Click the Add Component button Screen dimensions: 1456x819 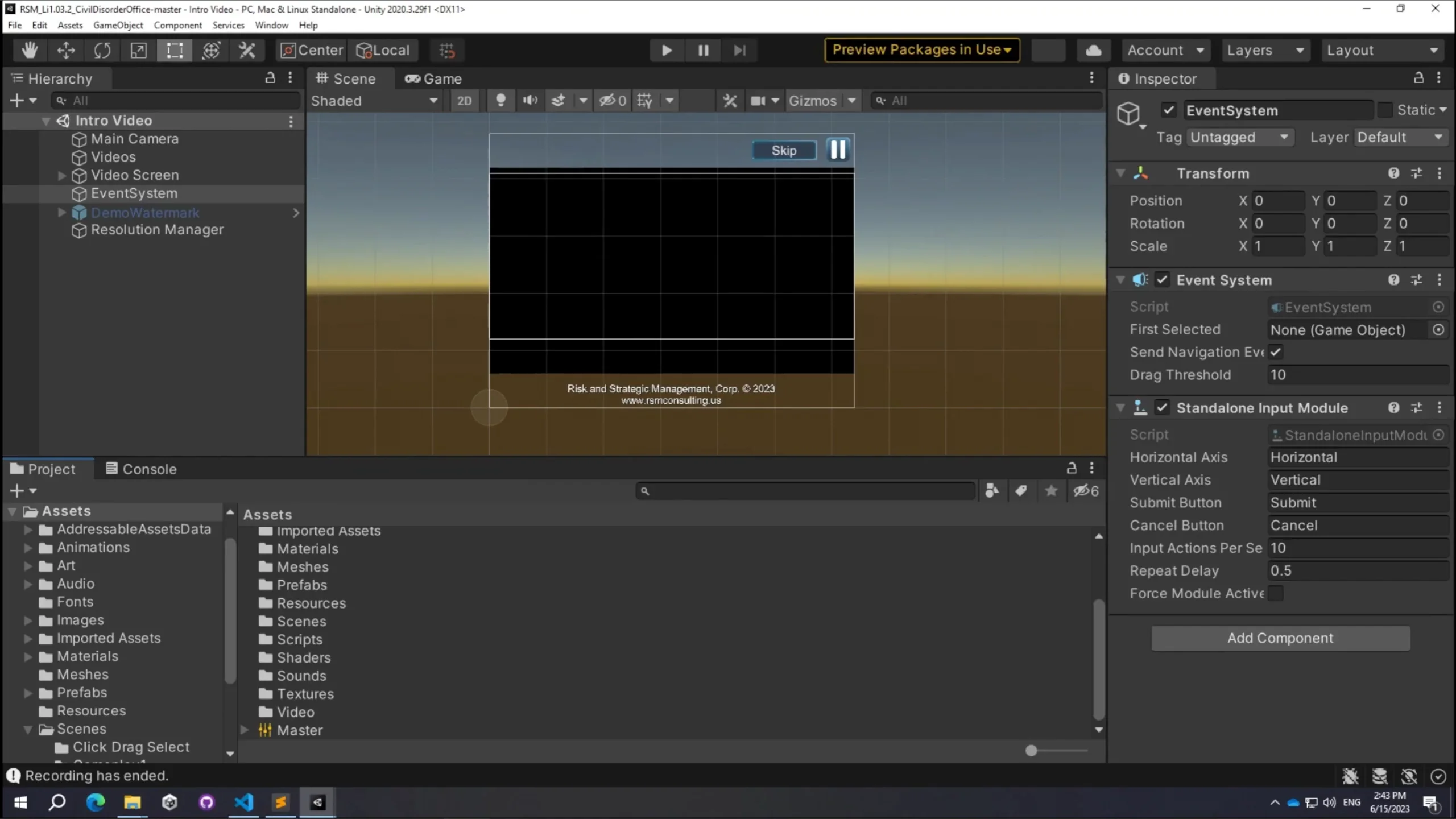(x=1280, y=638)
